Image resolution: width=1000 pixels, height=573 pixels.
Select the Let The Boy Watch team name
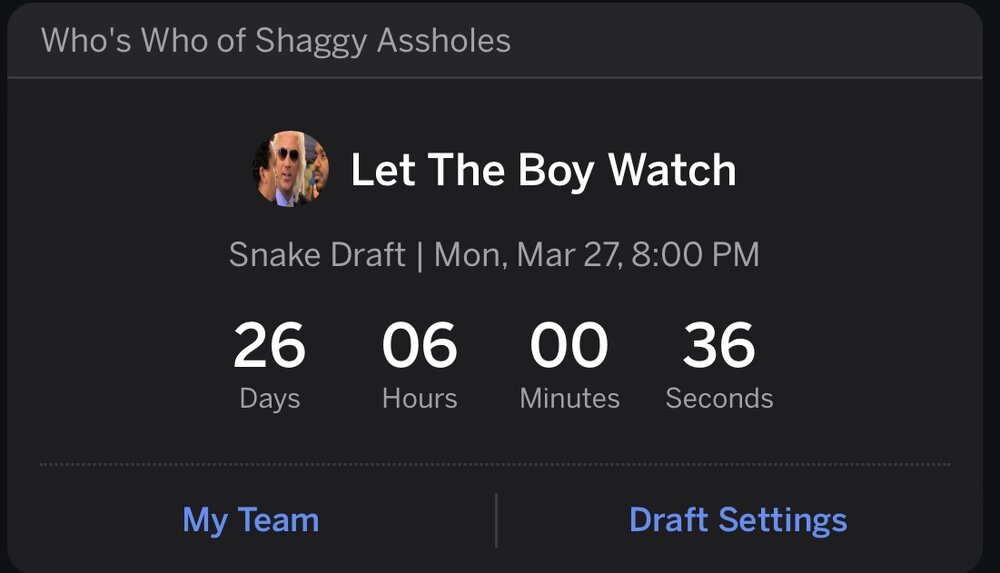point(543,171)
